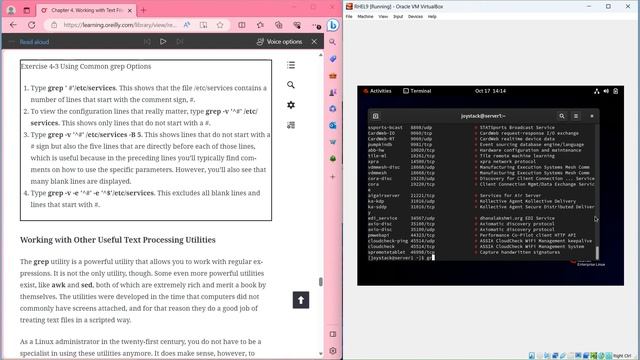The height and width of the screenshot is (360, 640).
Task: Close the Chapter 4 browser tab
Action: coord(130,11)
